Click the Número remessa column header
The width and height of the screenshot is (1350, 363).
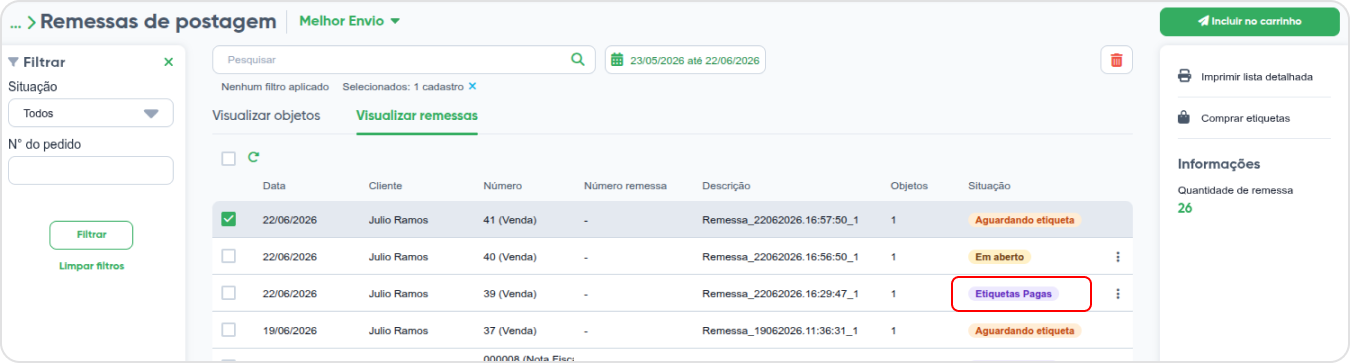625,186
